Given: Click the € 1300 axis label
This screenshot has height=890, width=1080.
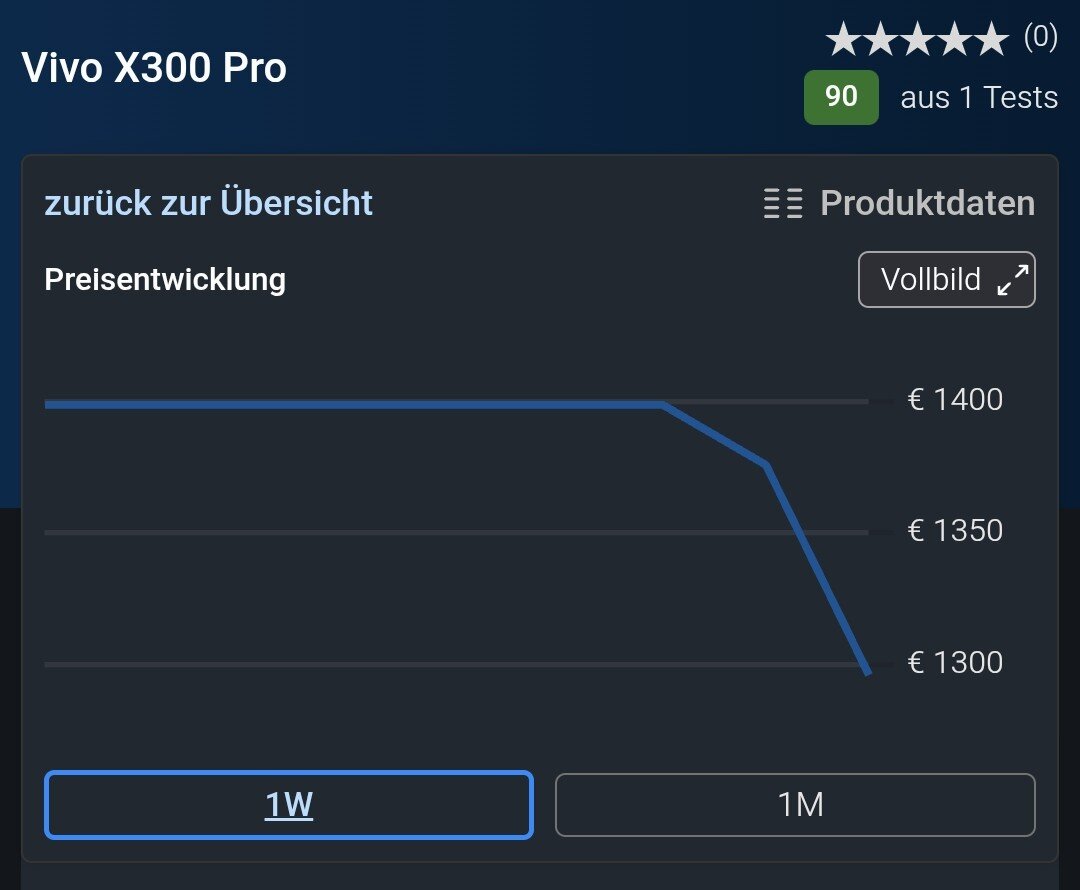Looking at the screenshot, I should pos(955,663).
